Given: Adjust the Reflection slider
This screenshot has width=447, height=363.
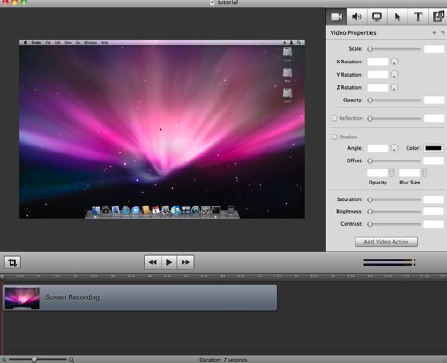Looking at the screenshot, I should pyautogui.click(x=394, y=118).
